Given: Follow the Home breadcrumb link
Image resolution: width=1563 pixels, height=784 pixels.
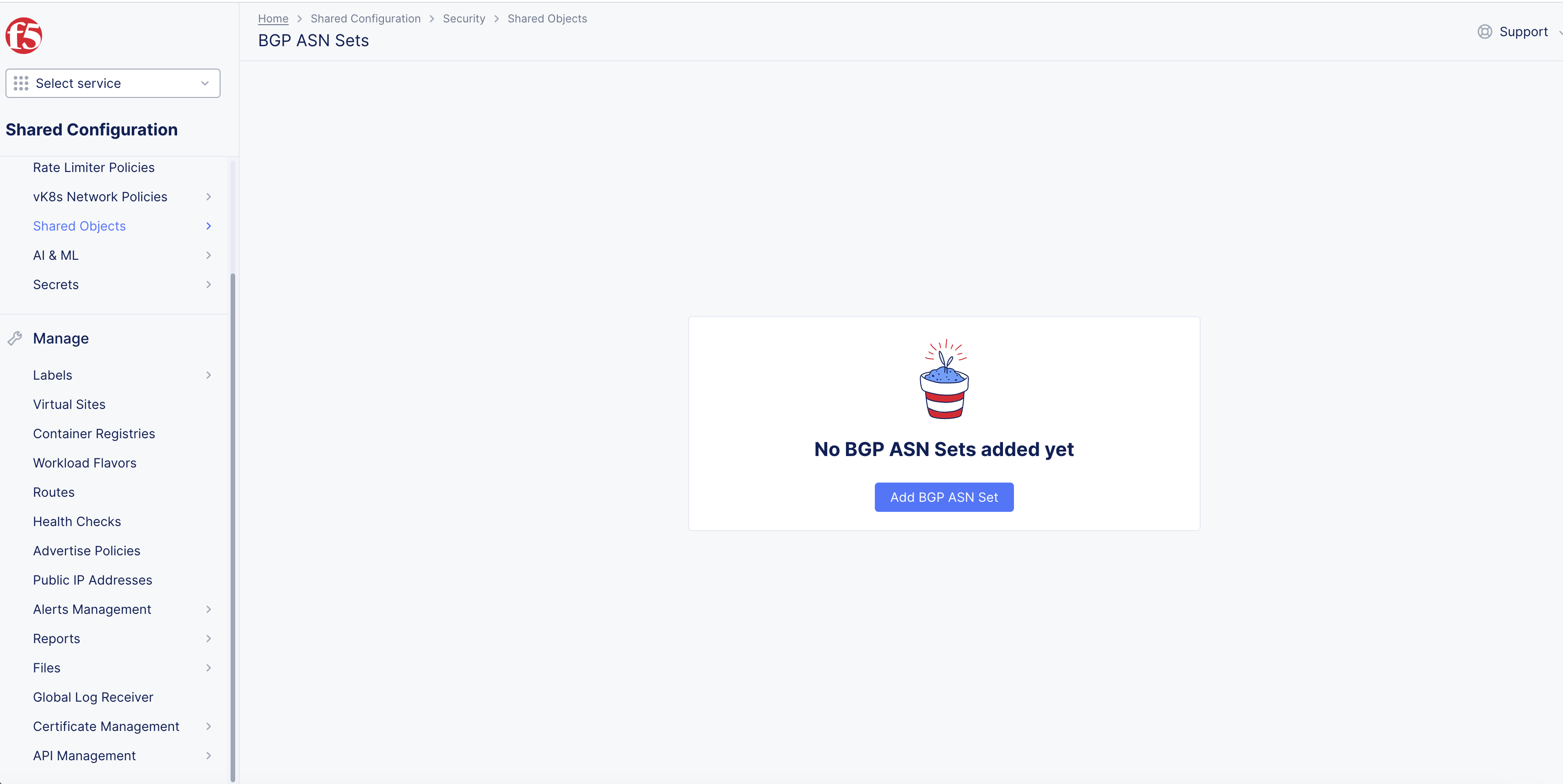Looking at the screenshot, I should [273, 19].
